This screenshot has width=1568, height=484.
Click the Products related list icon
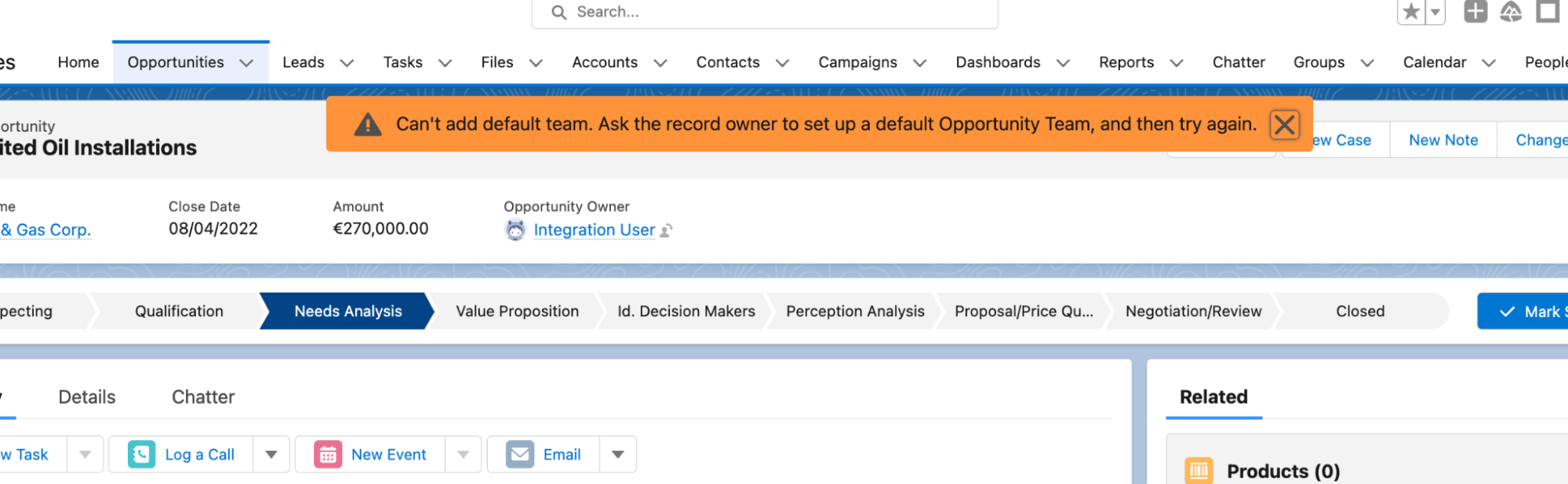[1199, 471]
